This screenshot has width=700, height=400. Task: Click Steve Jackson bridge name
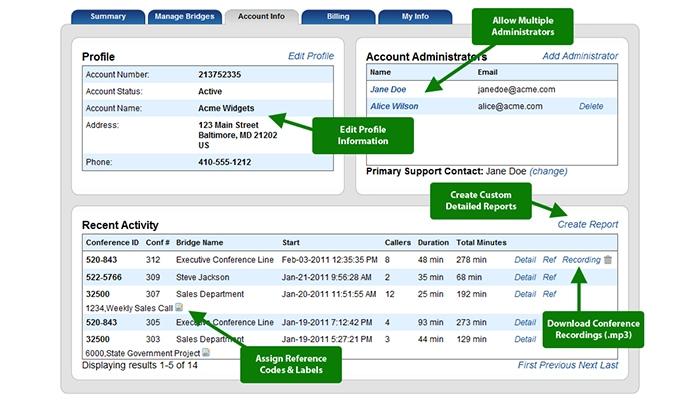pos(203,277)
